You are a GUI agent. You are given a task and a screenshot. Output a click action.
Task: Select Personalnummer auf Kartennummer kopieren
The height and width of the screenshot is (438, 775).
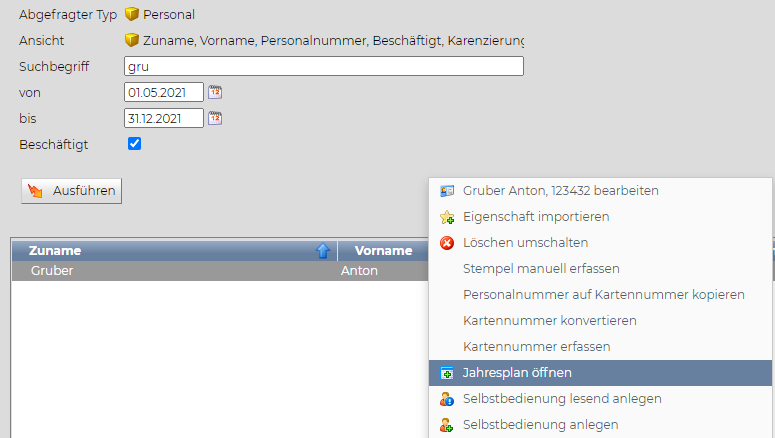(x=603, y=295)
